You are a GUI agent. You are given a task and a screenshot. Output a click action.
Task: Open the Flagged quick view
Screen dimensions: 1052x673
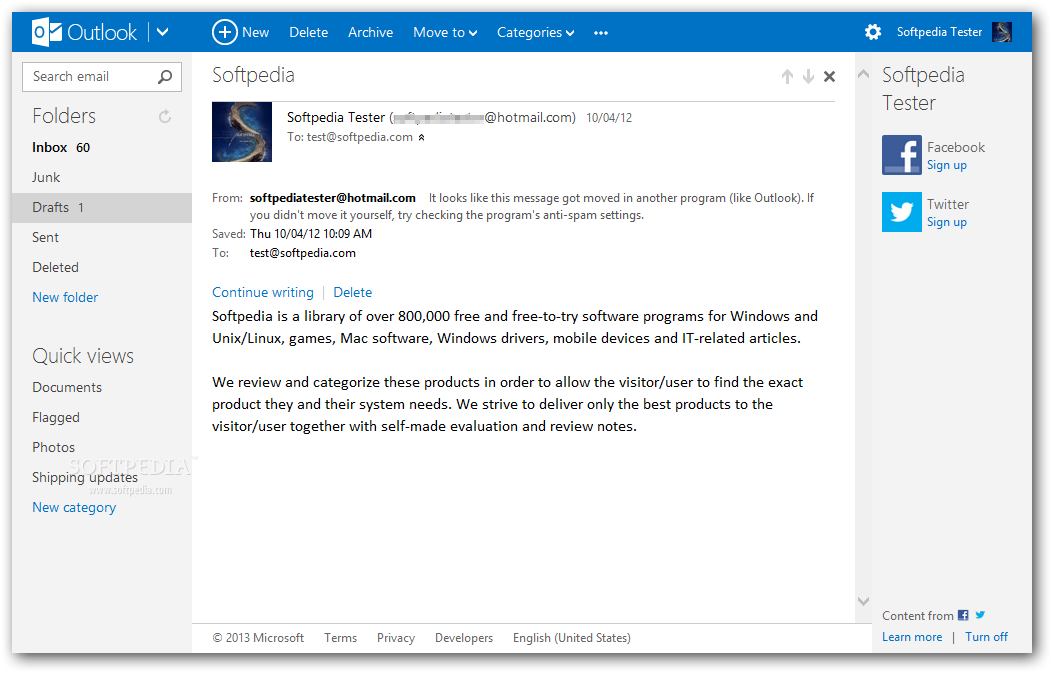click(x=56, y=417)
